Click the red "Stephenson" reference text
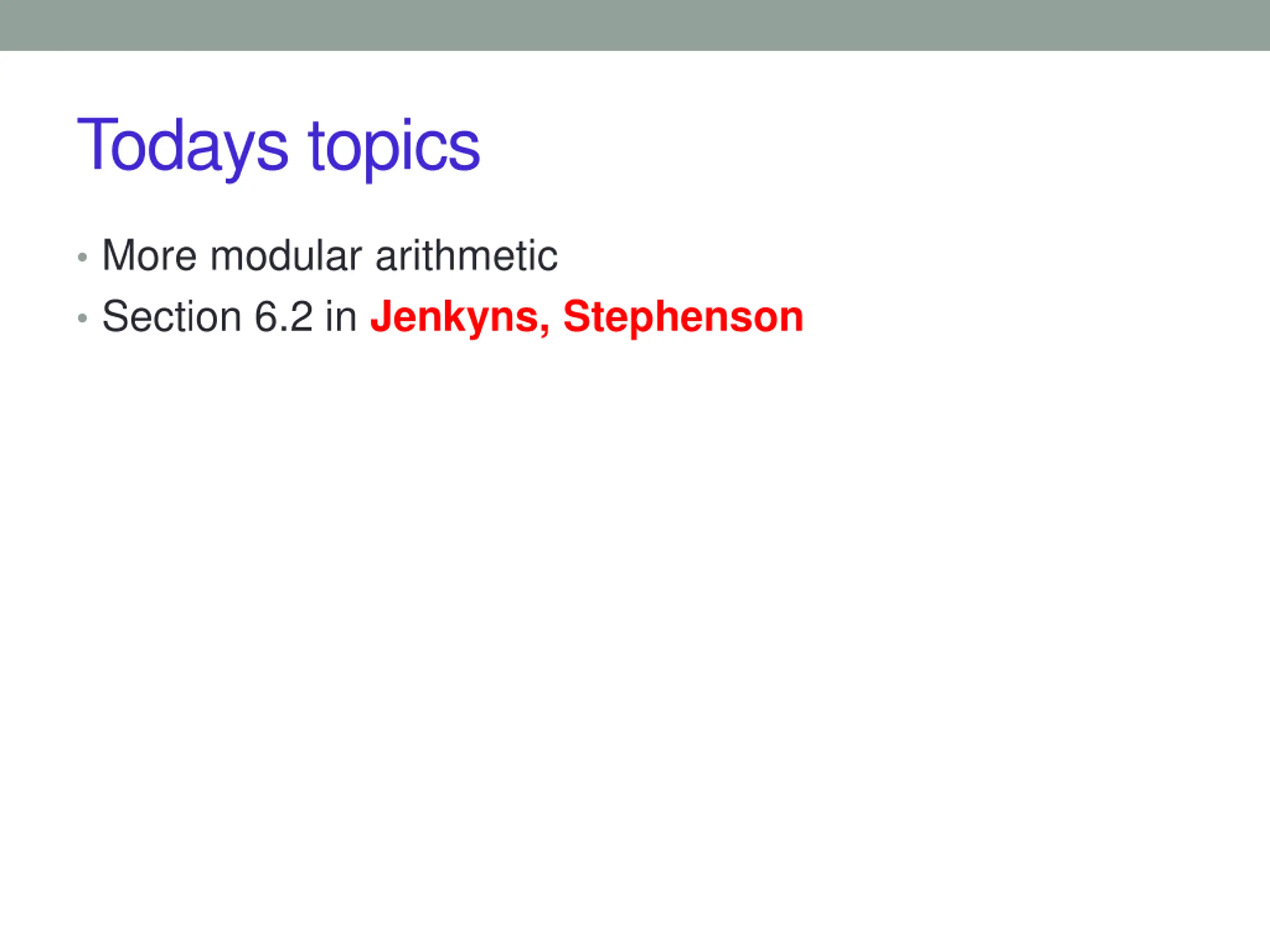This screenshot has width=1270, height=952. pyautogui.click(x=683, y=317)
